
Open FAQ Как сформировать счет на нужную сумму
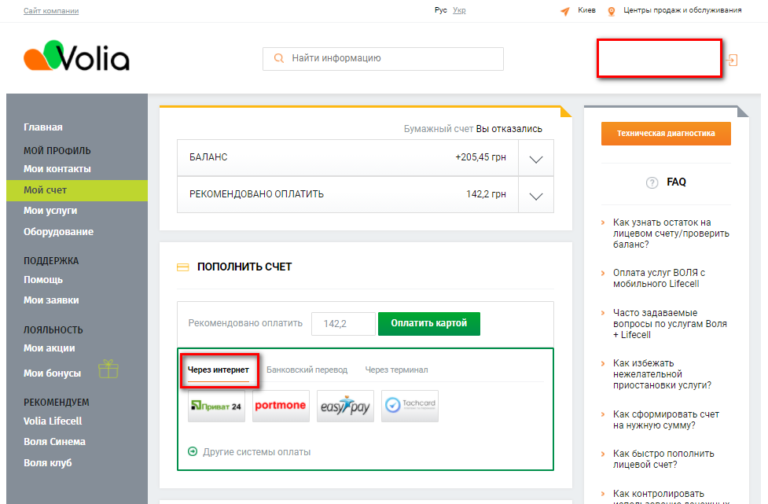coord(666,420)
